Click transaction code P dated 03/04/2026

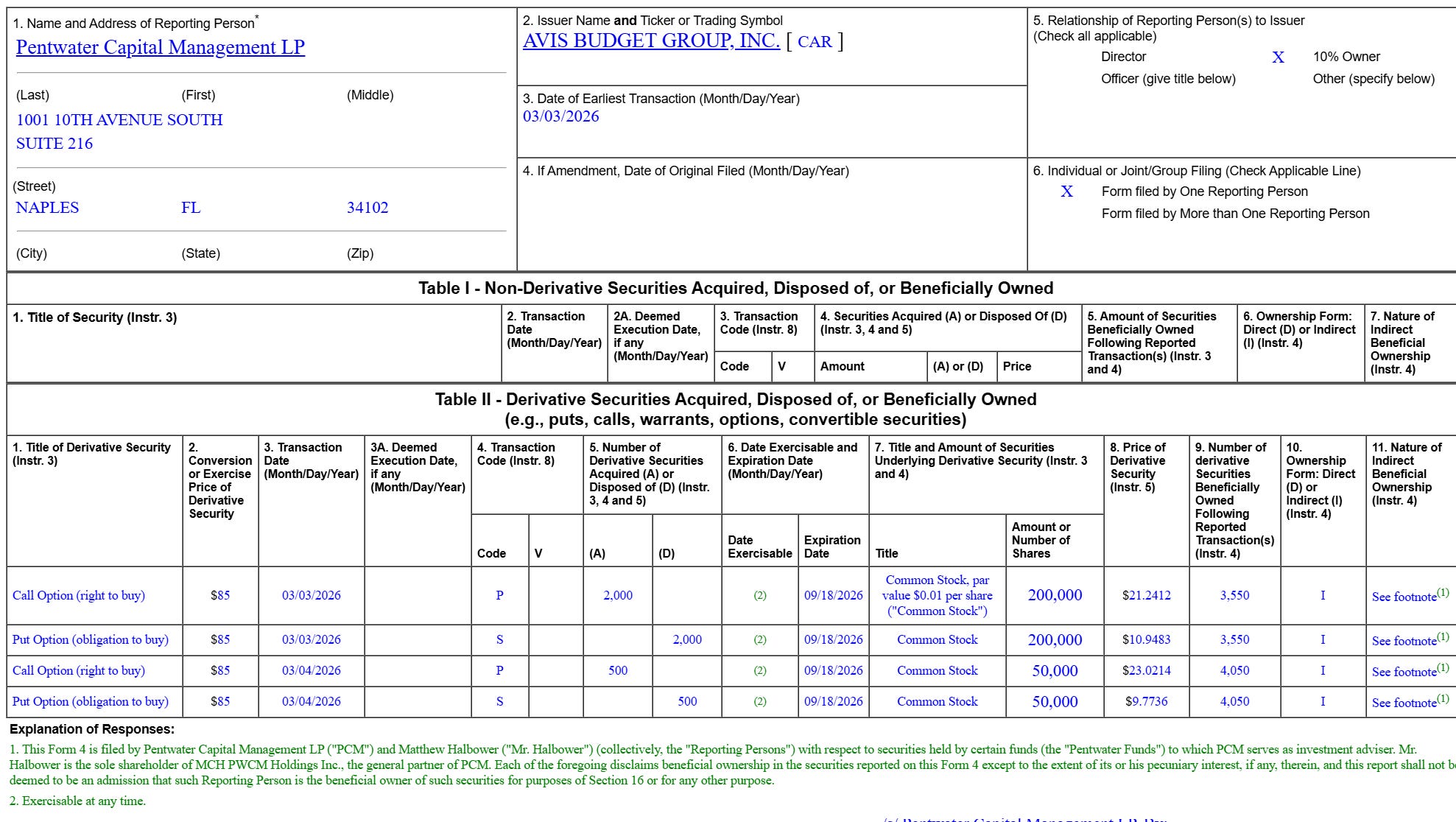point(499,670)
